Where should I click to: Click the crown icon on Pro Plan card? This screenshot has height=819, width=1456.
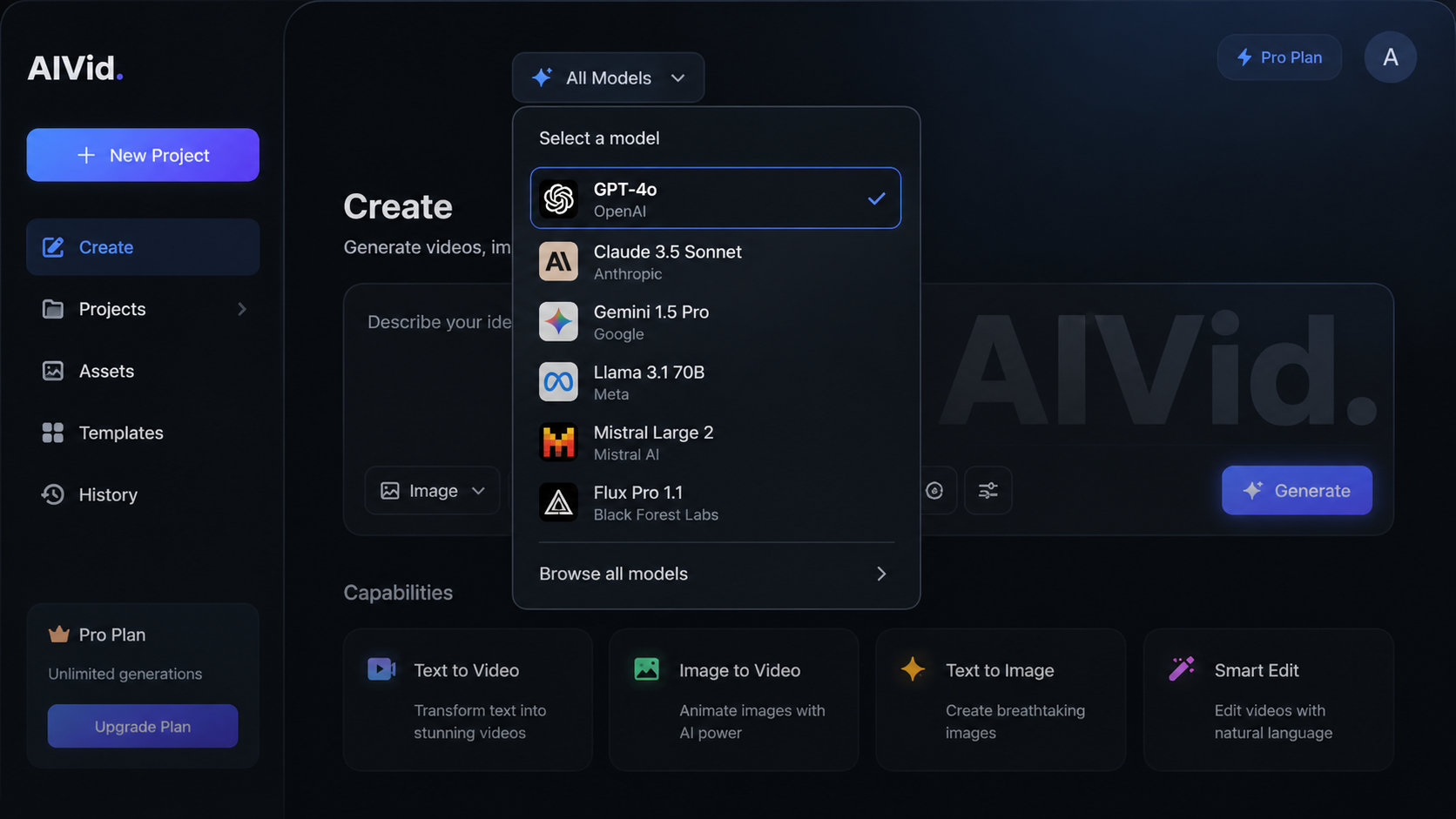tap(58, 634)
